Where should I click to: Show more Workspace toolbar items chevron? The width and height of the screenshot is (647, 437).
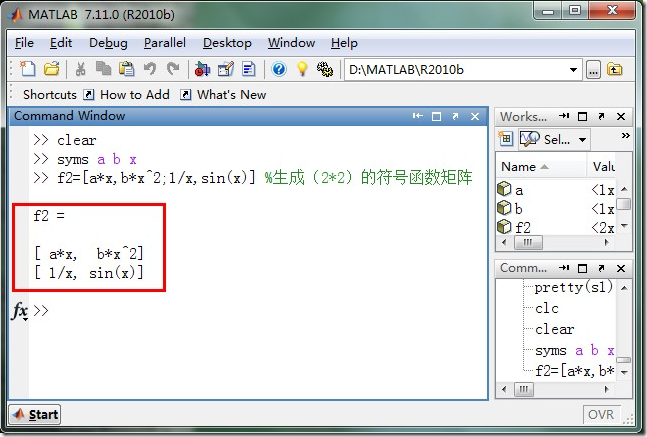(x=626, y=135)
